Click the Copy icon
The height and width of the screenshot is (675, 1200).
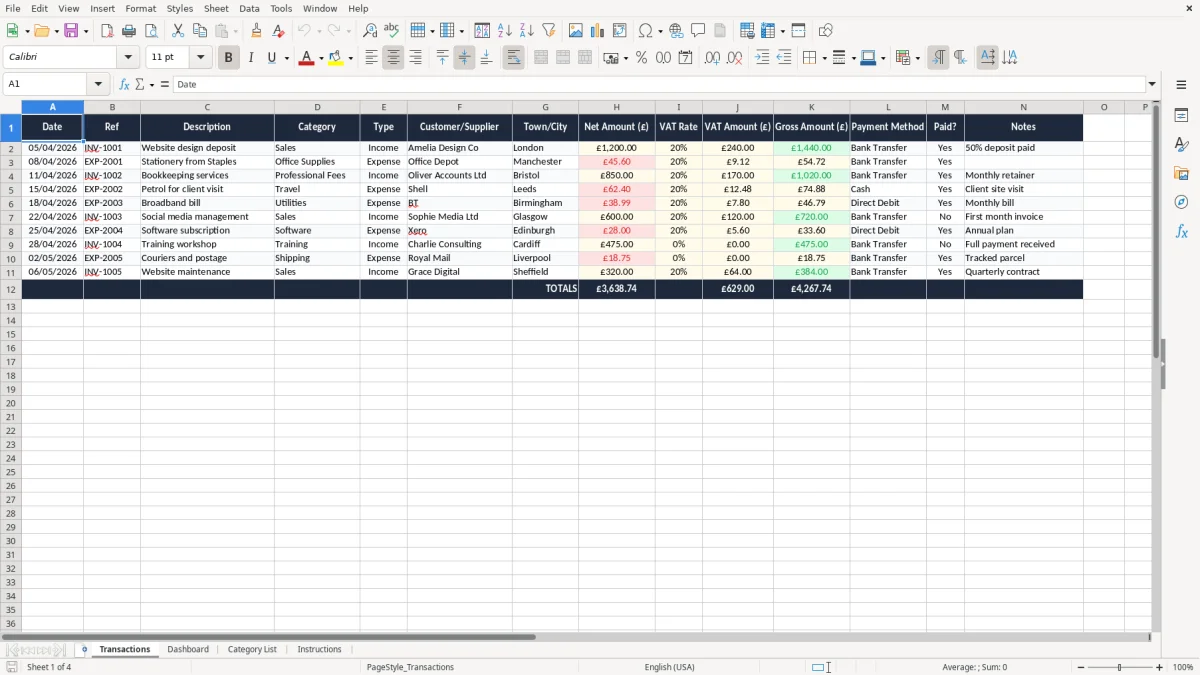point(200,31)
